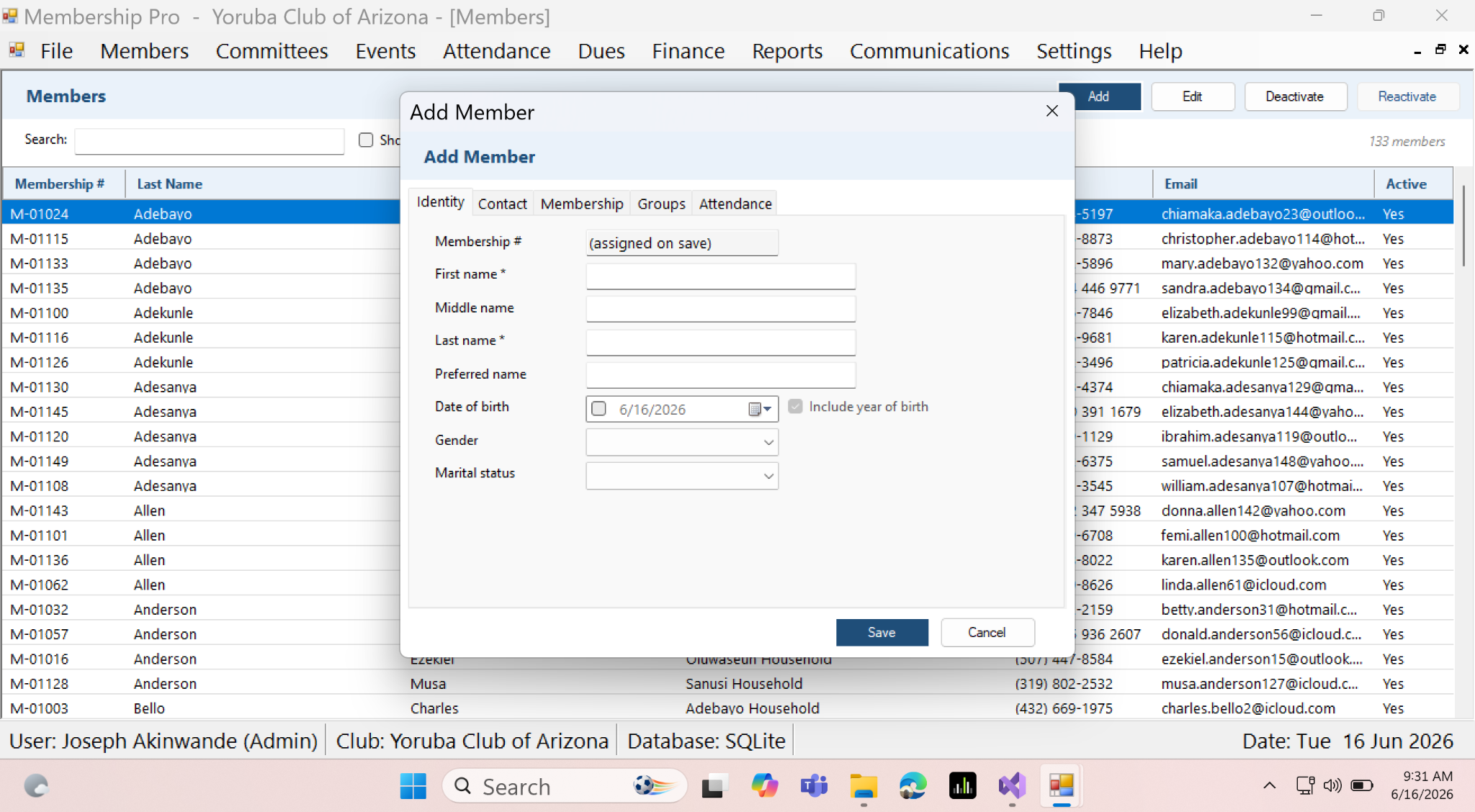This screenshot has height=812, width=1475.
Task: Open Task View on the taskbar
Action: click(x=714, y=786)
